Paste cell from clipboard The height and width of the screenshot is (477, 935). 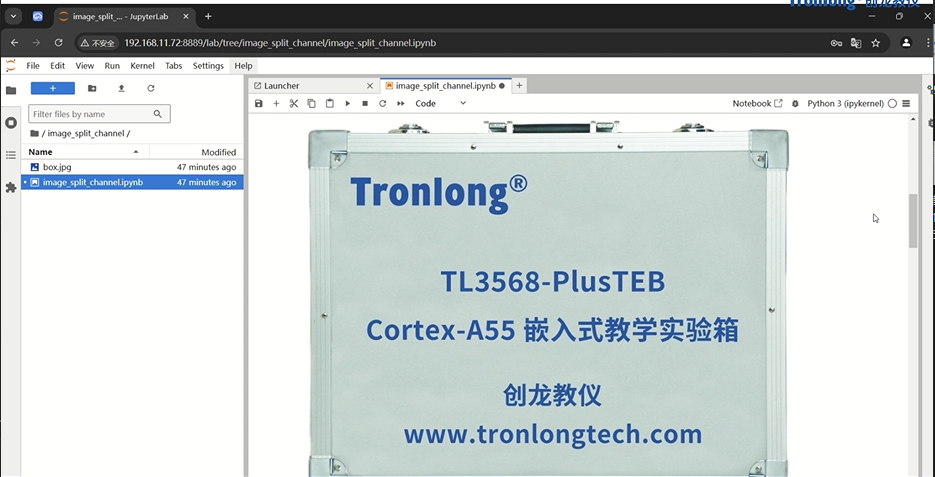(x=330, y=103)
